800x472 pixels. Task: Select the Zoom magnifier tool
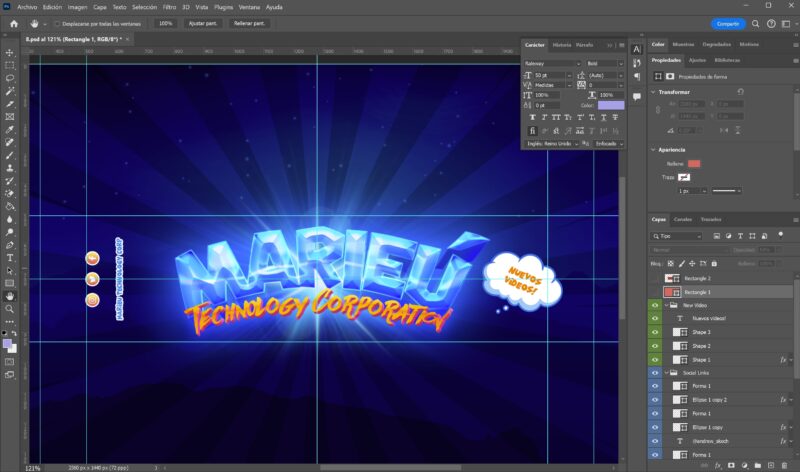10,309
